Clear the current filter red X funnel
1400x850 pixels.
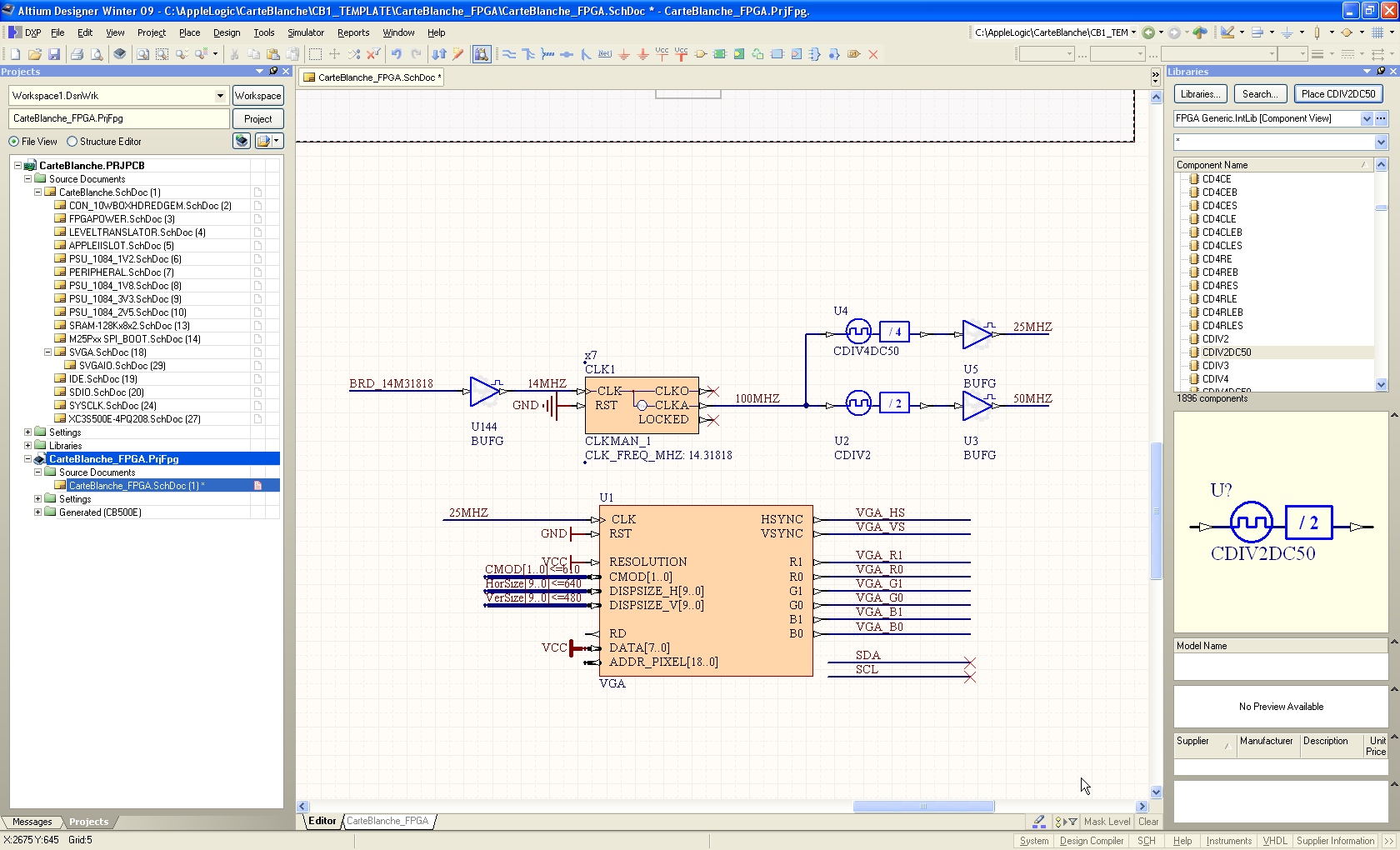(373, 54)
